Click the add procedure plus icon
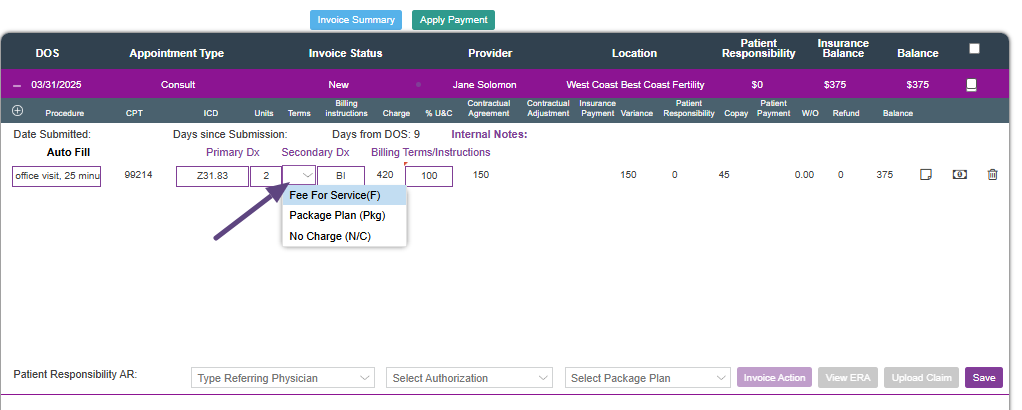Image resolution: width=1022 pixels, height=410 pixels. click(17, 111)
